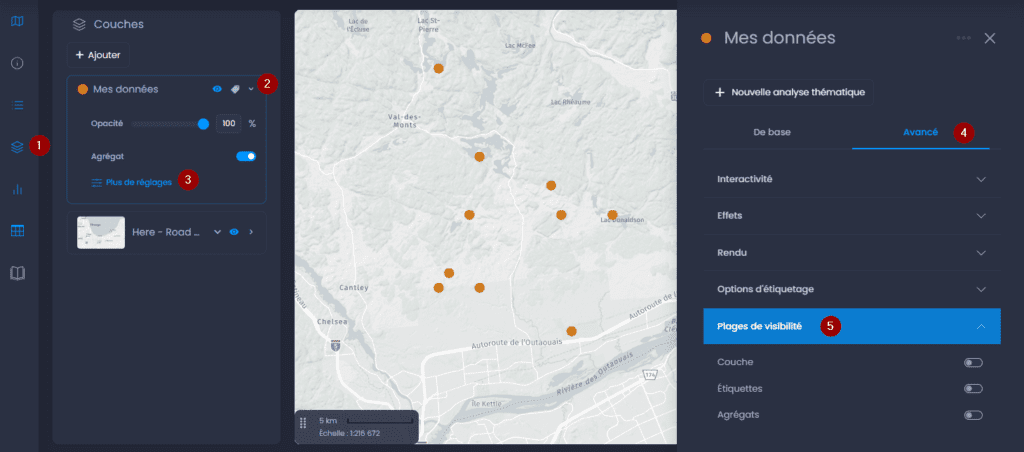
Task: Click the Échelle 1:216 672 text
Action: [x=349, y=434]
